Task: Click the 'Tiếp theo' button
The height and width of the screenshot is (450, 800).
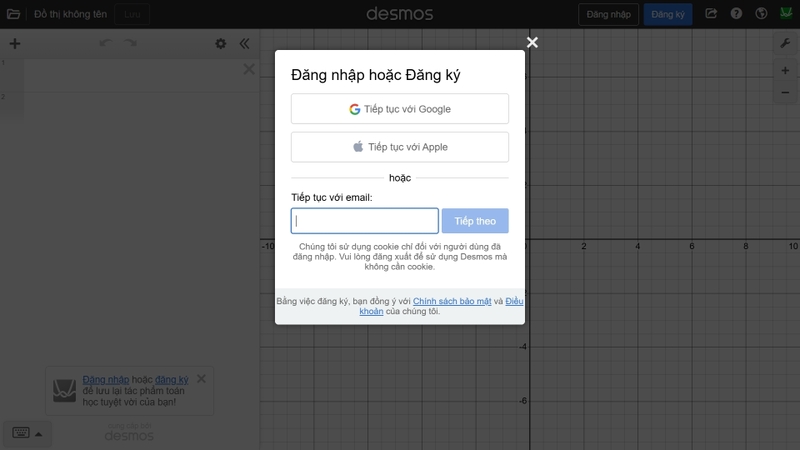Action: tap(475, 221)
